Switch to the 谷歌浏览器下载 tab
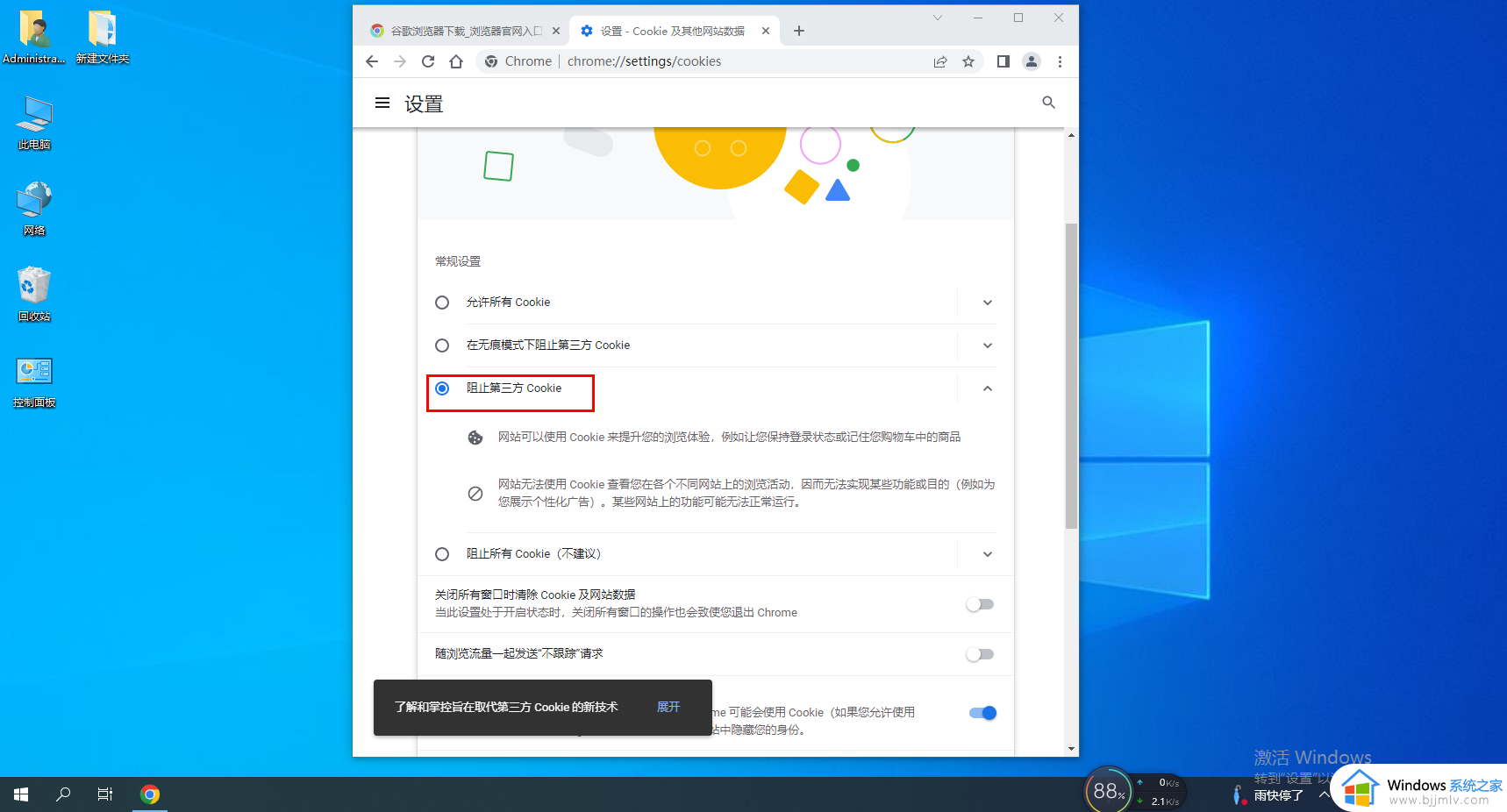The width and height of the screenshot is (1507, 812). [465, 31]
